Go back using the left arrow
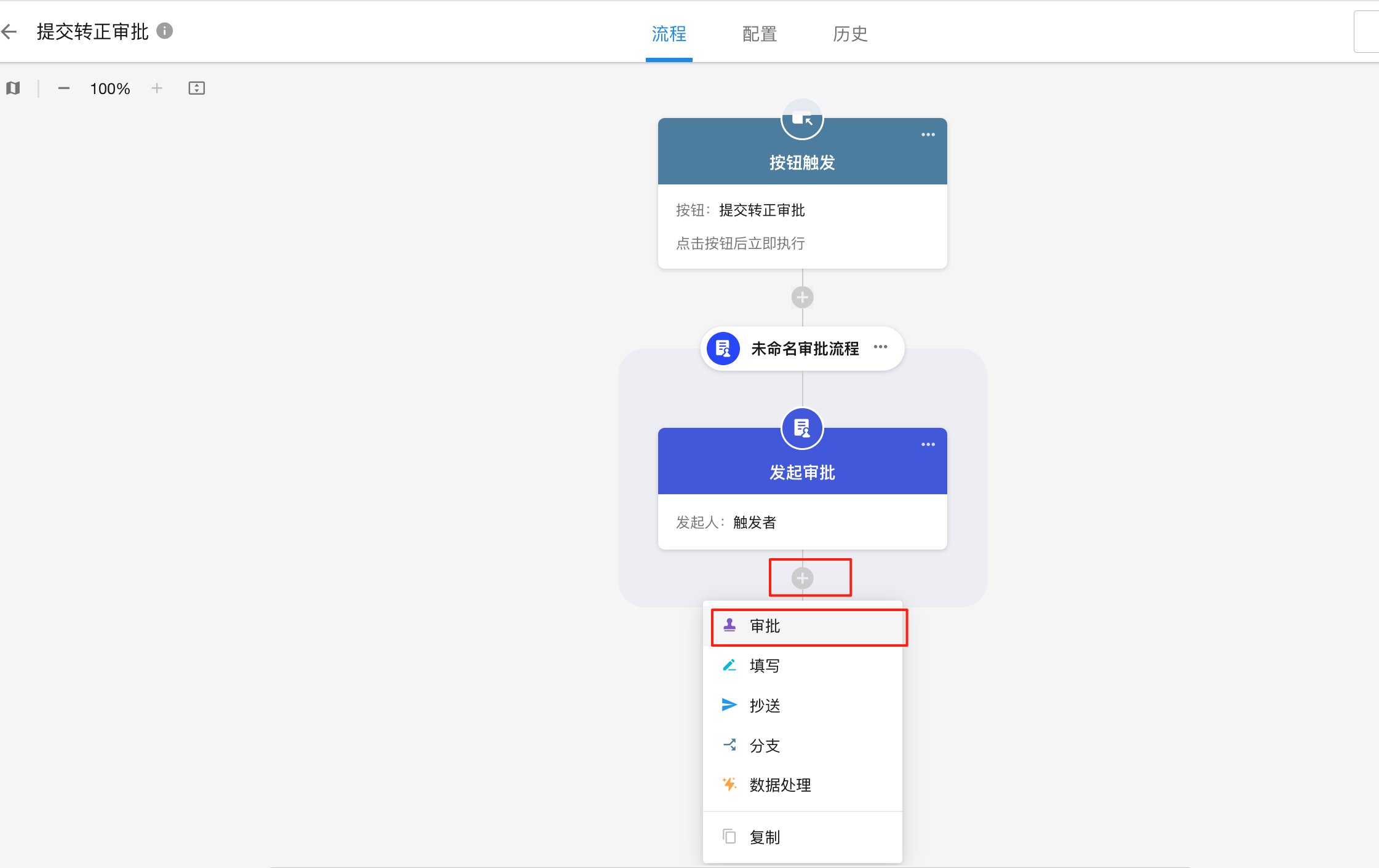 [x=9, y=31]
